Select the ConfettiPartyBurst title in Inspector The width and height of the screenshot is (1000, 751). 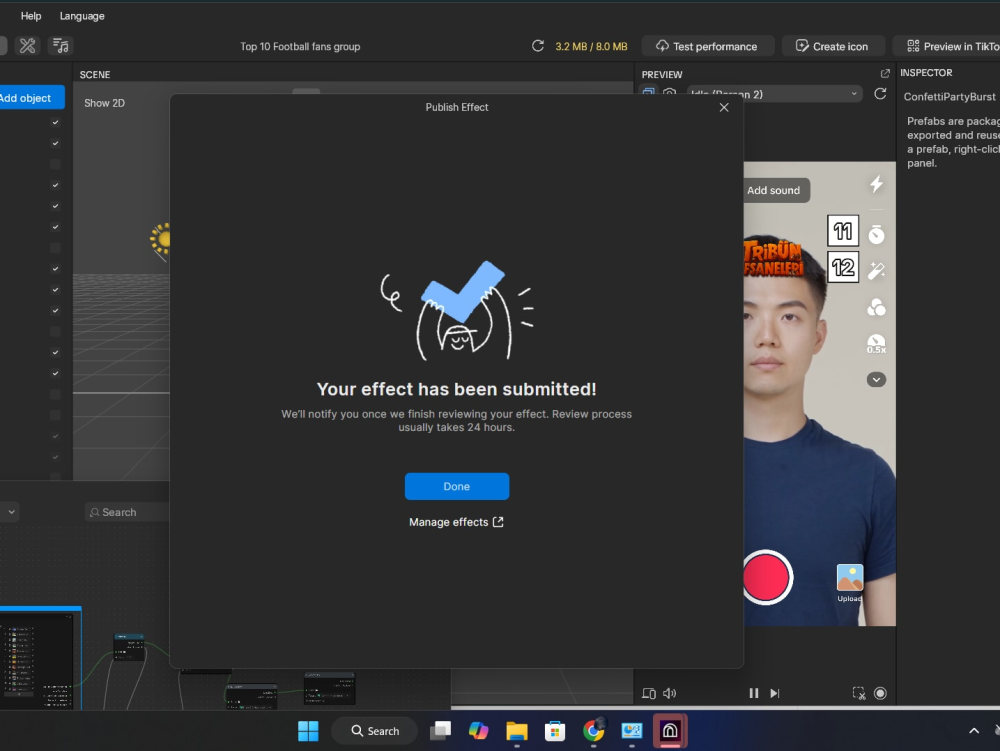949,96
